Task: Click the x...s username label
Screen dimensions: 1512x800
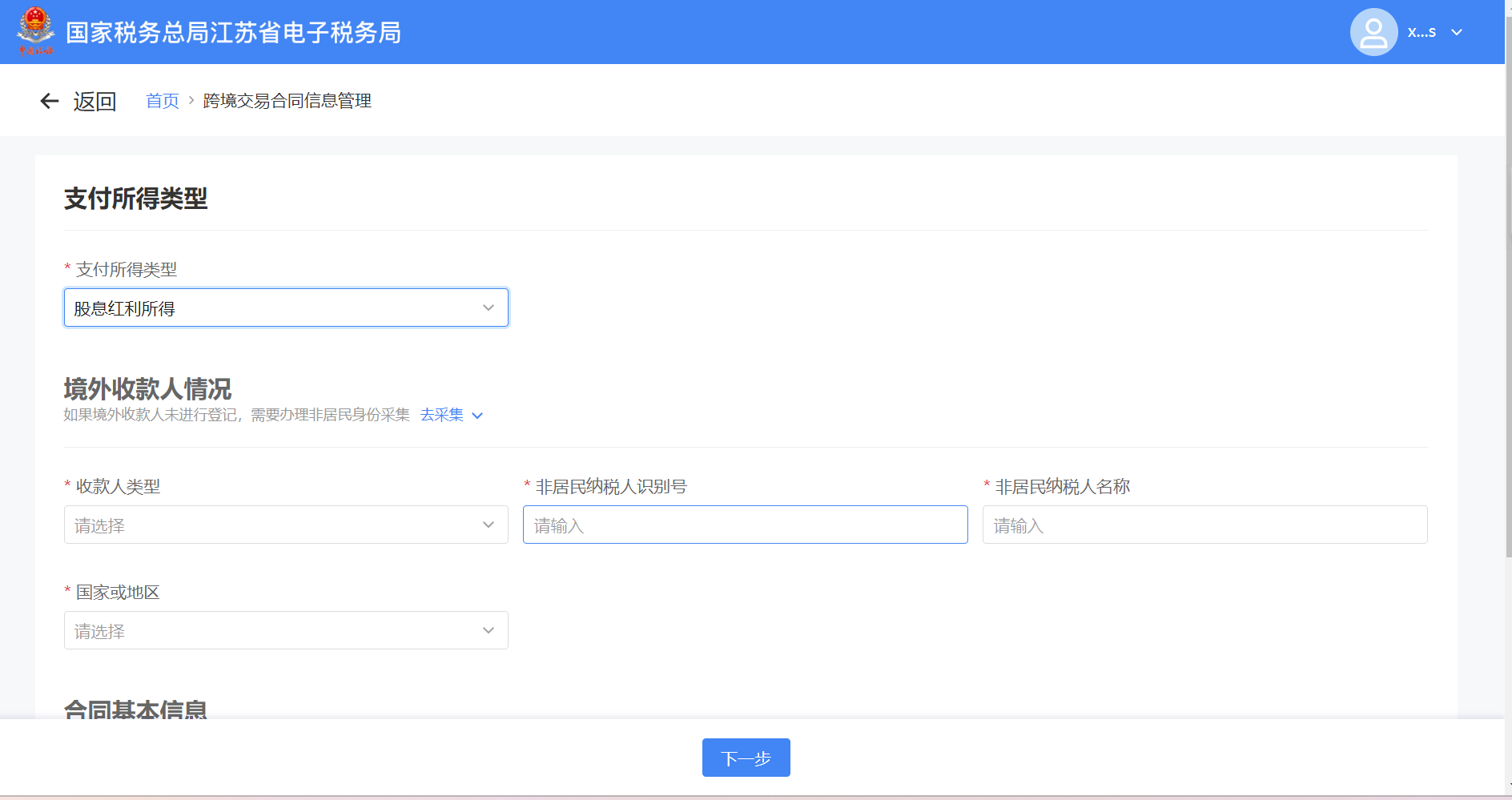Action: pyautogui.click(x=1422, y=32)
